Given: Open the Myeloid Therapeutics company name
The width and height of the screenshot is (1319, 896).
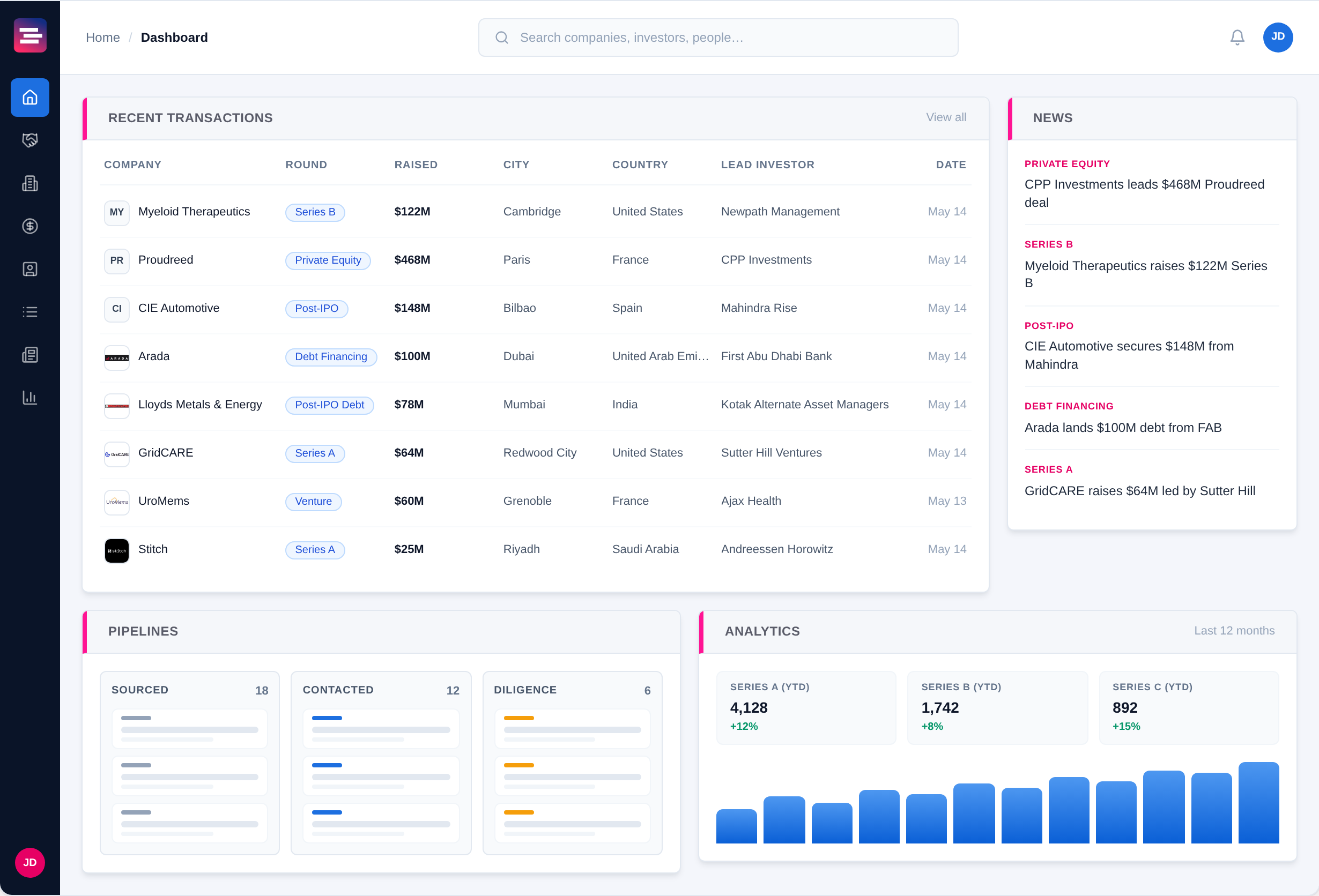Looking at the screenshot, I should click(x=194, y=212).
